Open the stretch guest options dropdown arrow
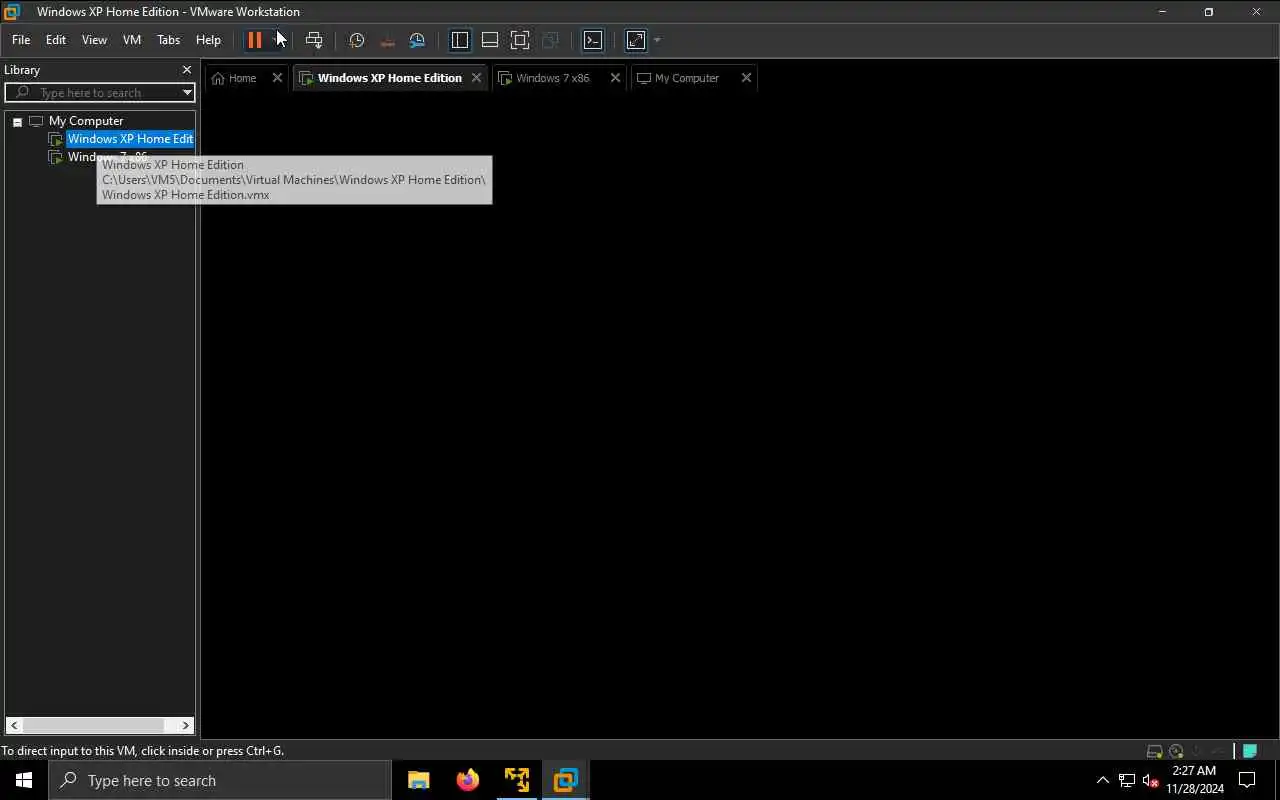The height and width of the screenshot is (800, 1280). (657, 40)
